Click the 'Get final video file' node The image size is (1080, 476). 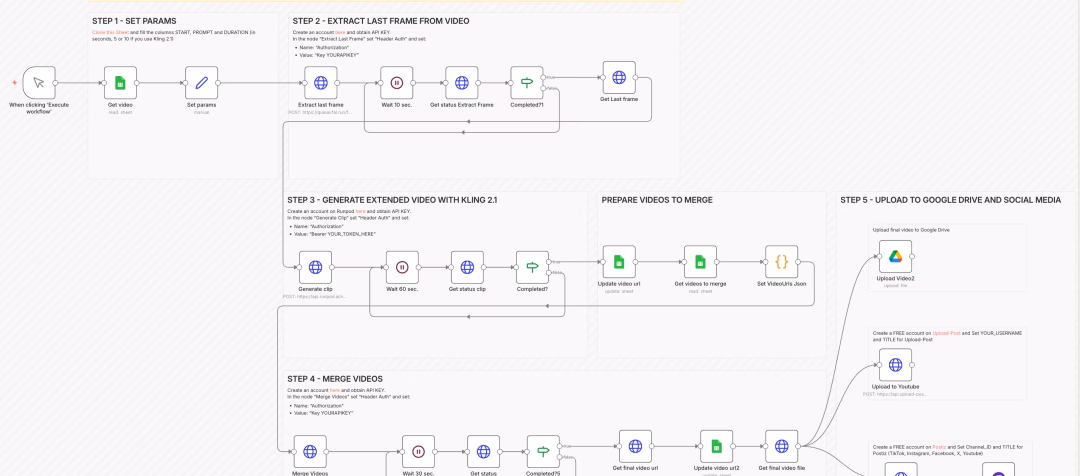(x=781, y=446)
